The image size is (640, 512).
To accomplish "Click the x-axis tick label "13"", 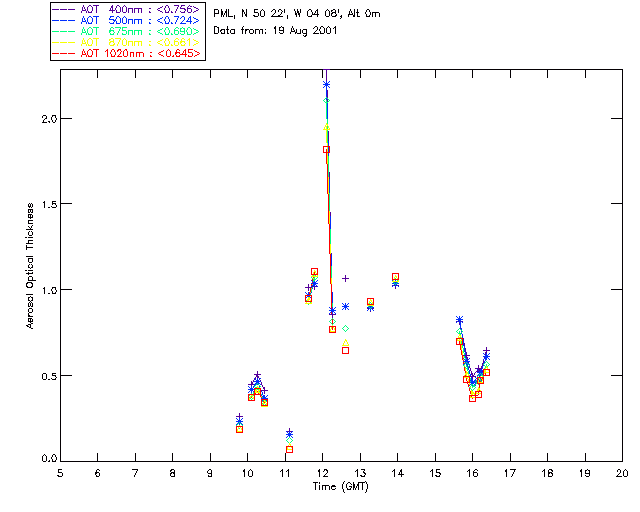I will 360,473.
